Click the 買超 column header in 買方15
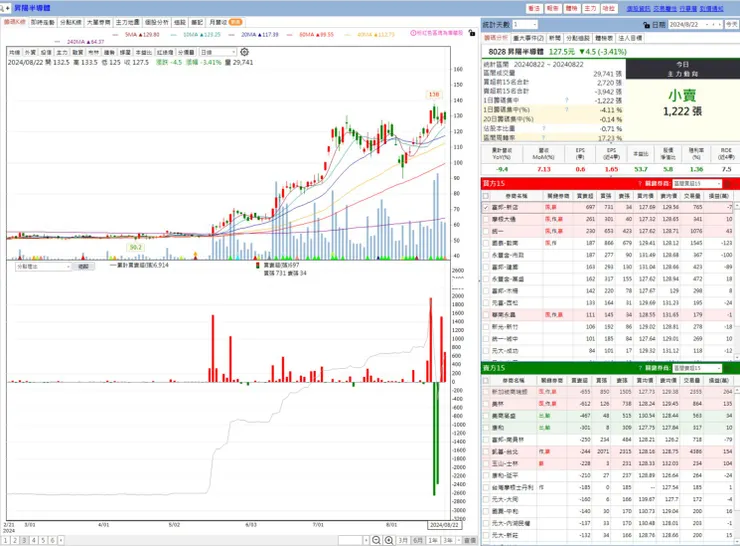 coord(585,195)
